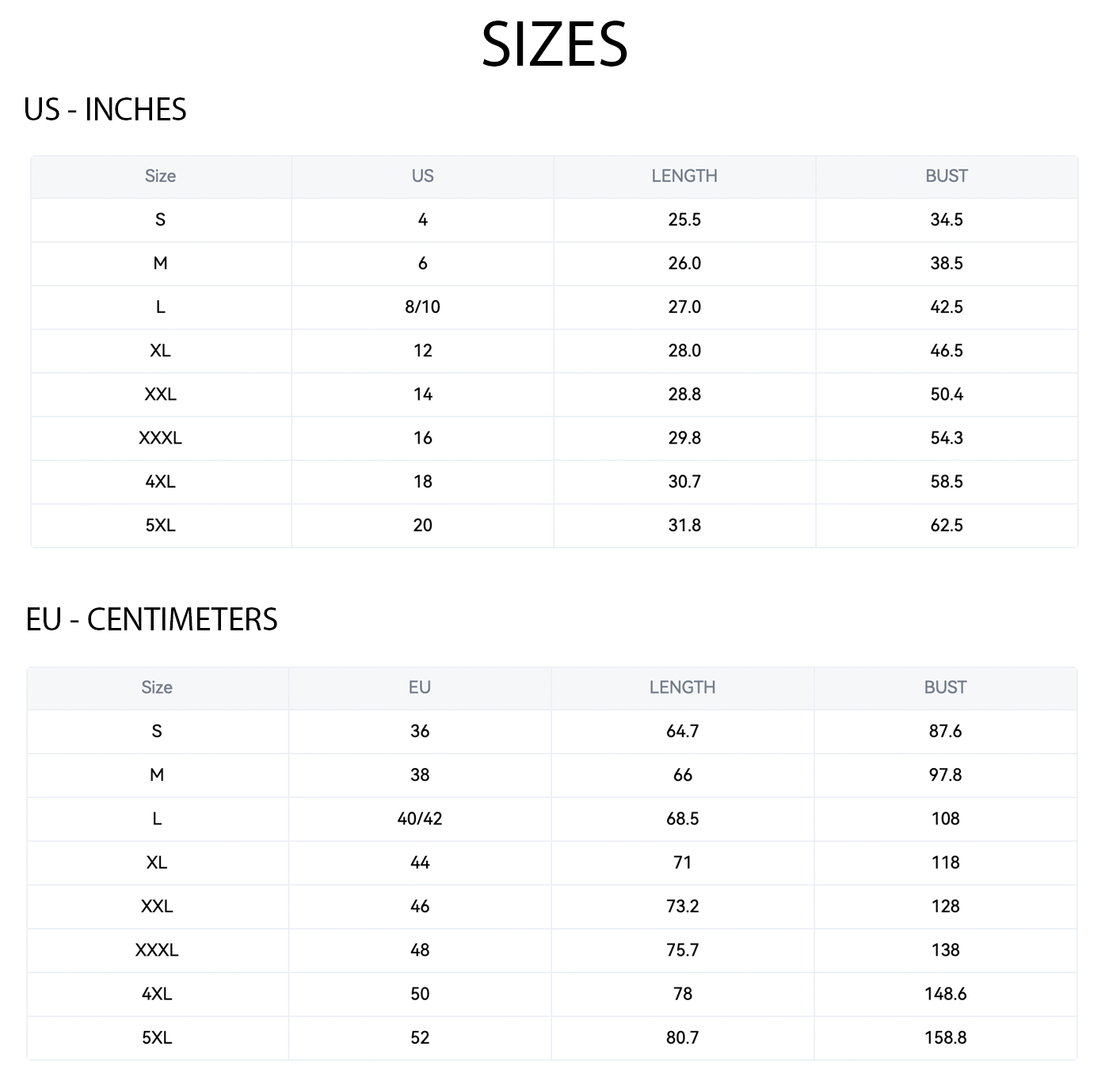Screen dimensions: 1109x1092
Task: Click the length value 73.2
Action: (x=682, y=906)
